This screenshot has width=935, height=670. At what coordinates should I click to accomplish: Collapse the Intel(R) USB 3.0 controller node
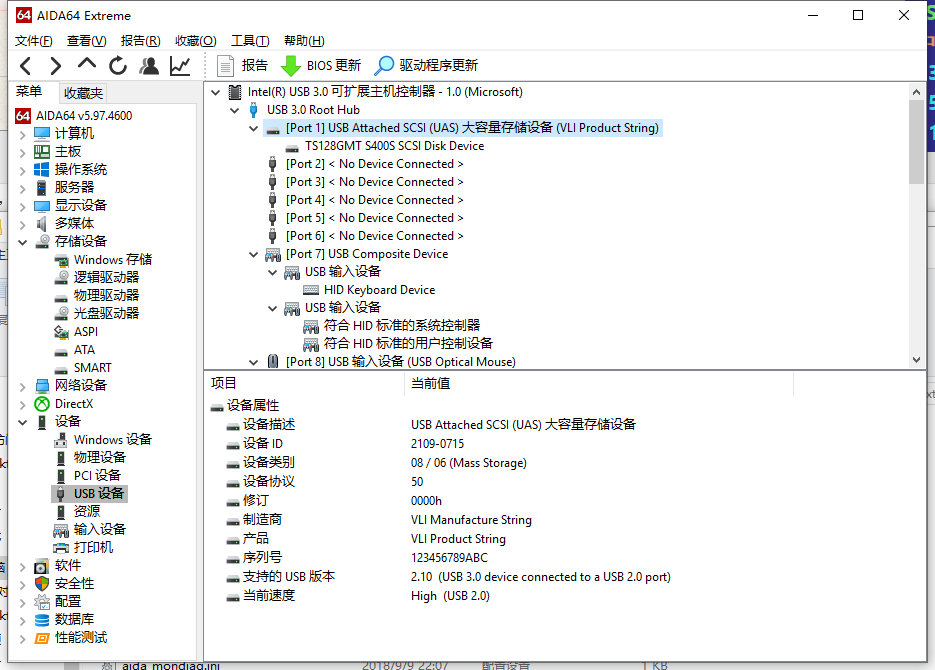[216, 92]
